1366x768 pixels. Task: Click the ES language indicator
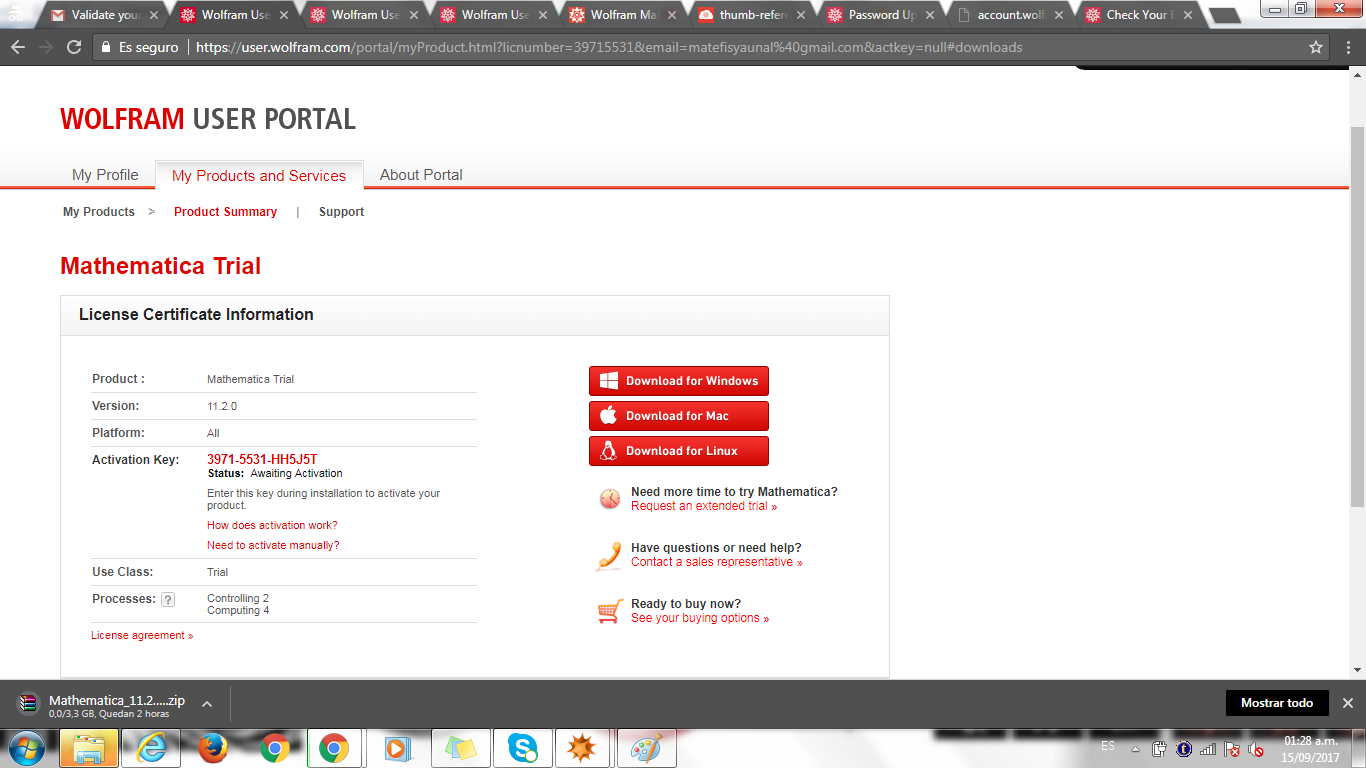1108,746
